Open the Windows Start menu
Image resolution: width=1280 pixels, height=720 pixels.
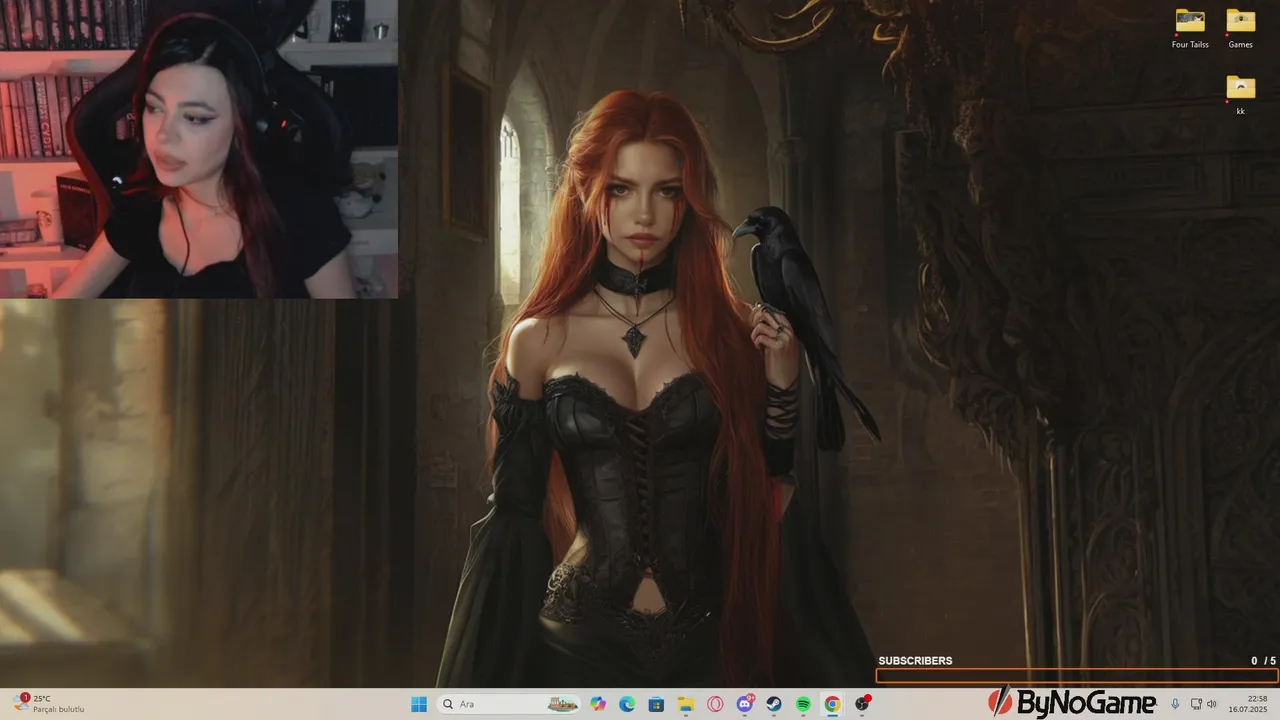coord(419,704)
